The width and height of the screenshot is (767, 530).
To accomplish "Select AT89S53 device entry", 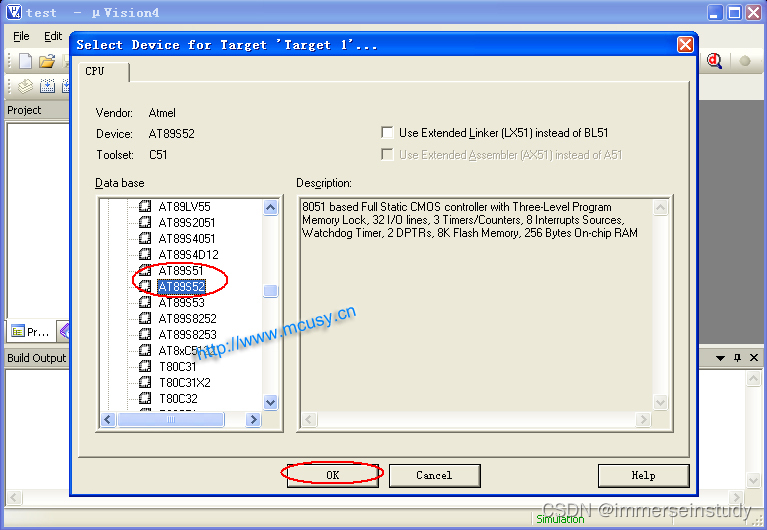I will (181, 302).
